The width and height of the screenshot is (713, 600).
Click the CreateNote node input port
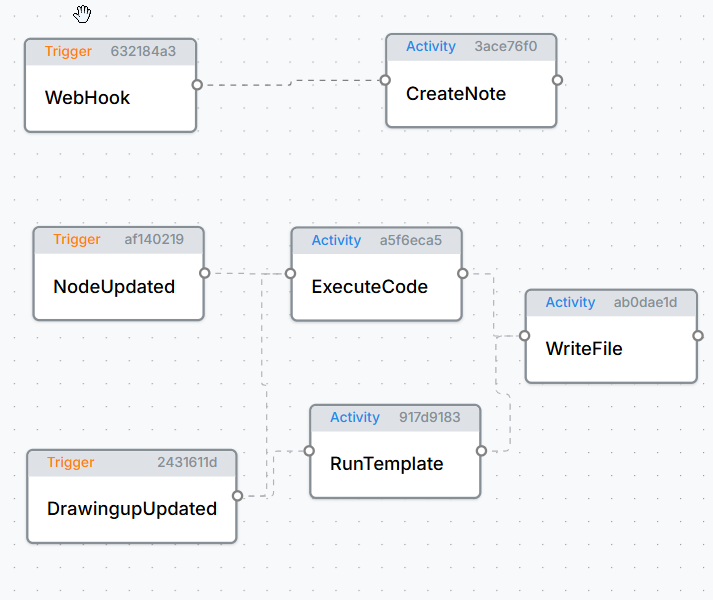[x=386, y=80]
